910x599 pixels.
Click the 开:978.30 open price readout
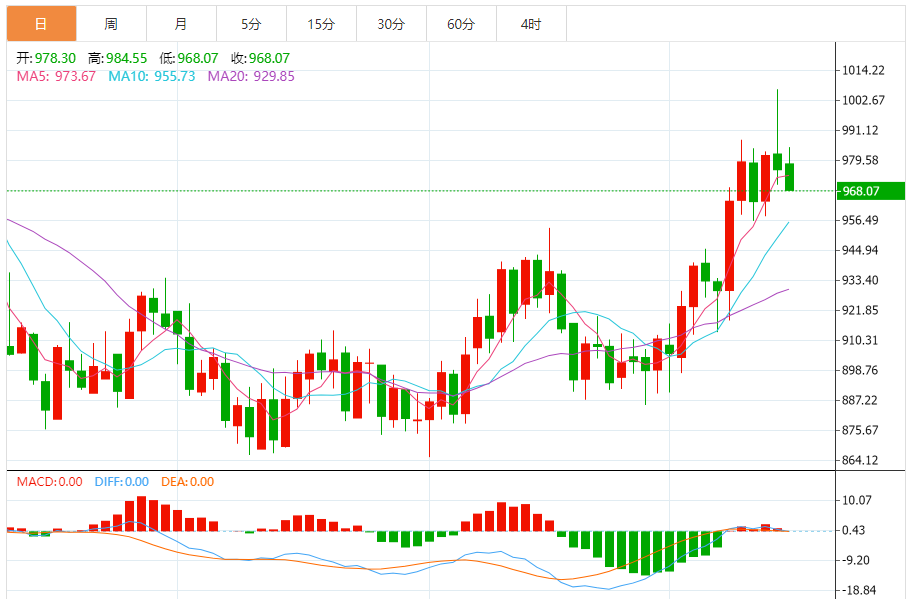click(x=46, y=59)
